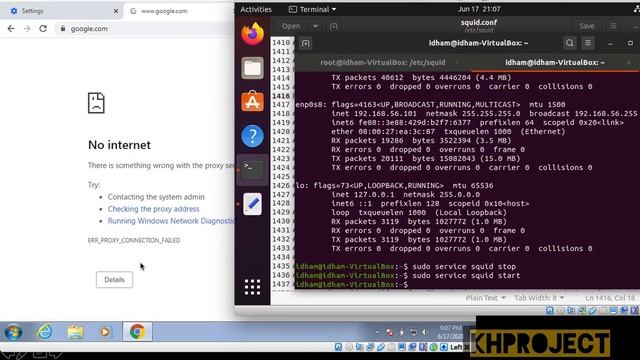This screenshot has width=640, height=360.
Task: Open gedit's hamburger menu
Action: pyautogui.click(x=613, y=26)
